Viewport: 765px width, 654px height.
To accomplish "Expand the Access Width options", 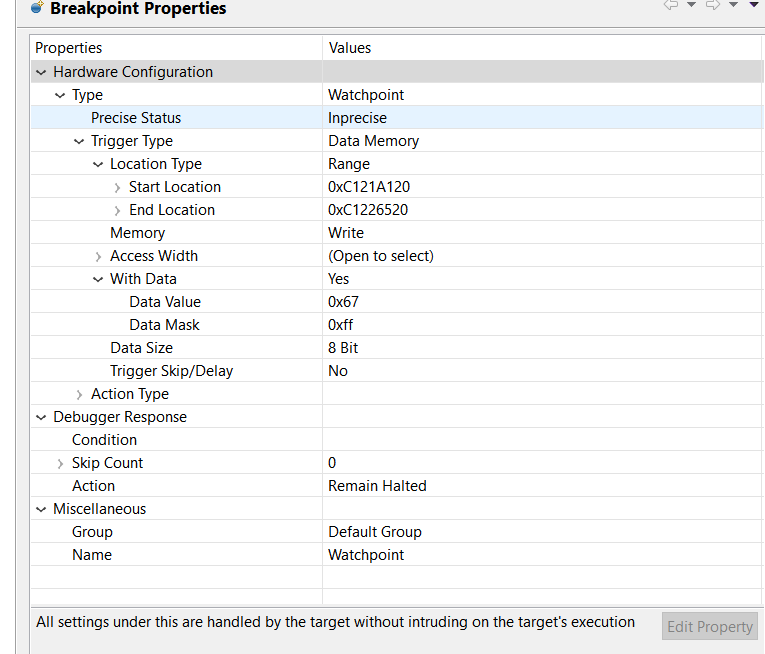I will click(x=98, y=257).
